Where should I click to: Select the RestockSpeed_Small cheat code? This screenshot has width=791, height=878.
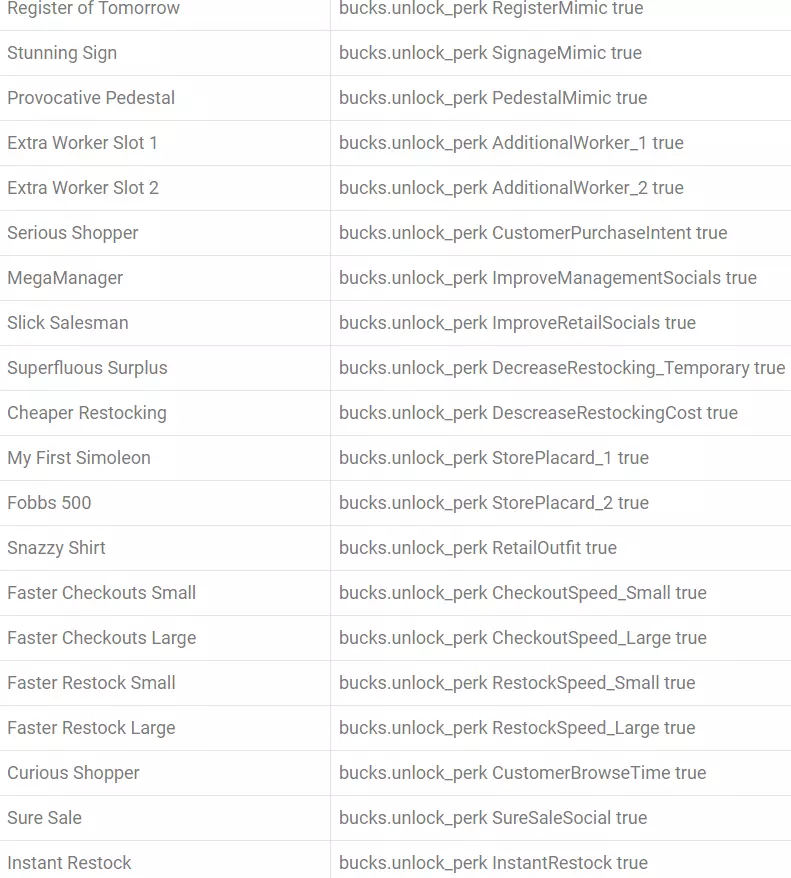517,683
